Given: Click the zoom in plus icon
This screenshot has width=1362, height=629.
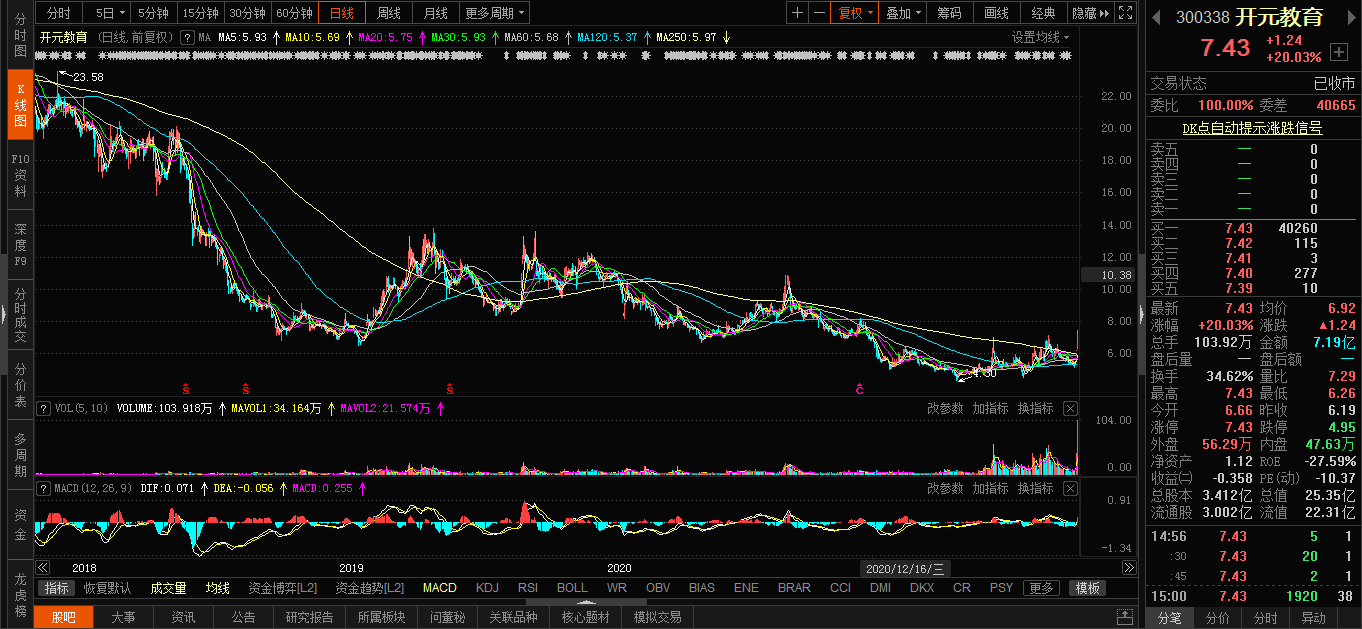Looking at the screenshot, I should pyautogui.click(x=797, y=13).
